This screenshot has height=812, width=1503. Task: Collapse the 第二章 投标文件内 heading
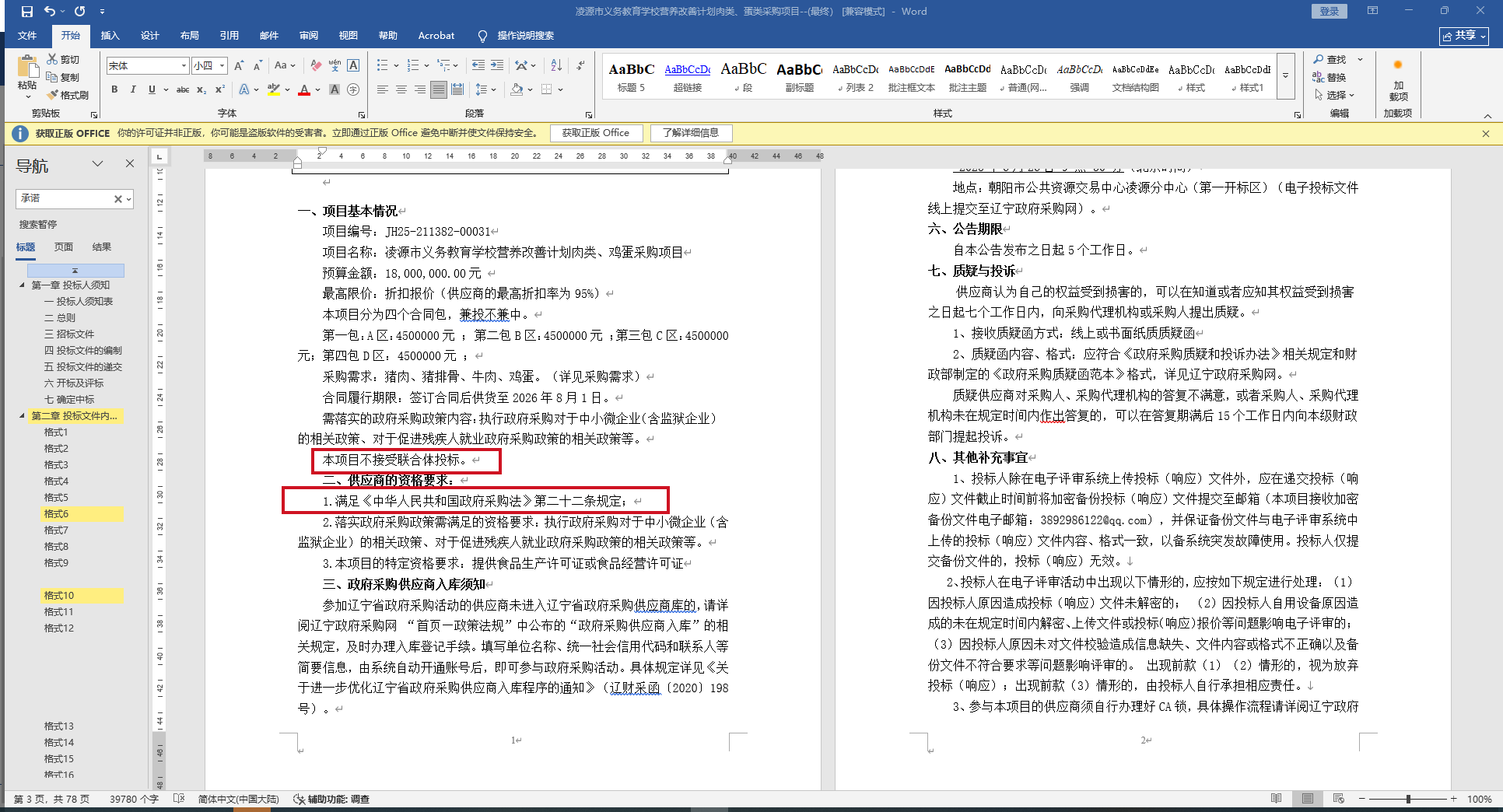22,416
